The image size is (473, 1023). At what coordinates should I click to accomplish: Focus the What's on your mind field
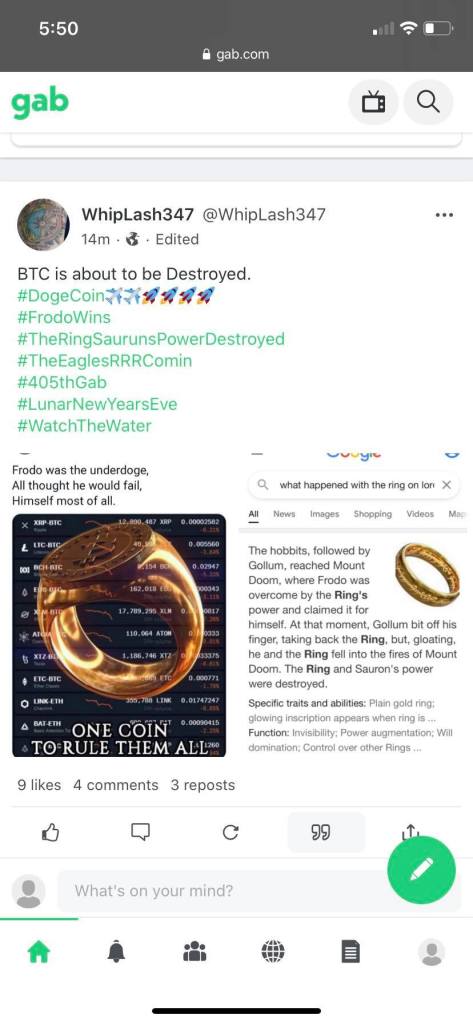coord(222,891)
